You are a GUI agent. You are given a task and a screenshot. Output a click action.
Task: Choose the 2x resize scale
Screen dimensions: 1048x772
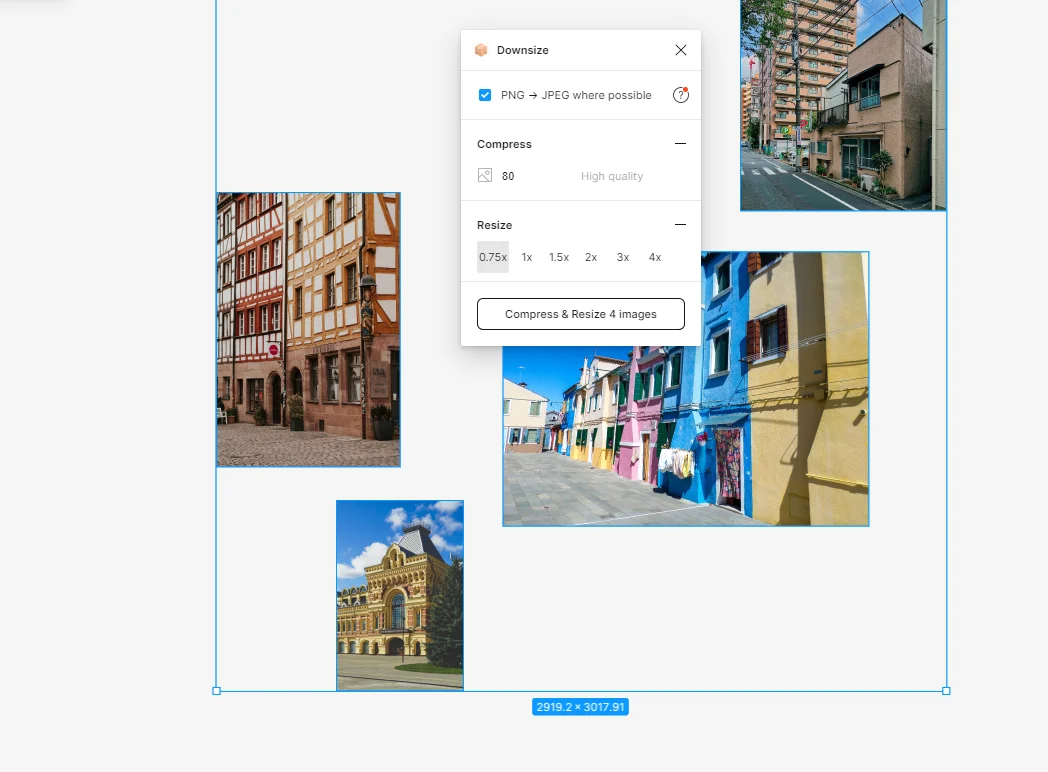point(591,257)
